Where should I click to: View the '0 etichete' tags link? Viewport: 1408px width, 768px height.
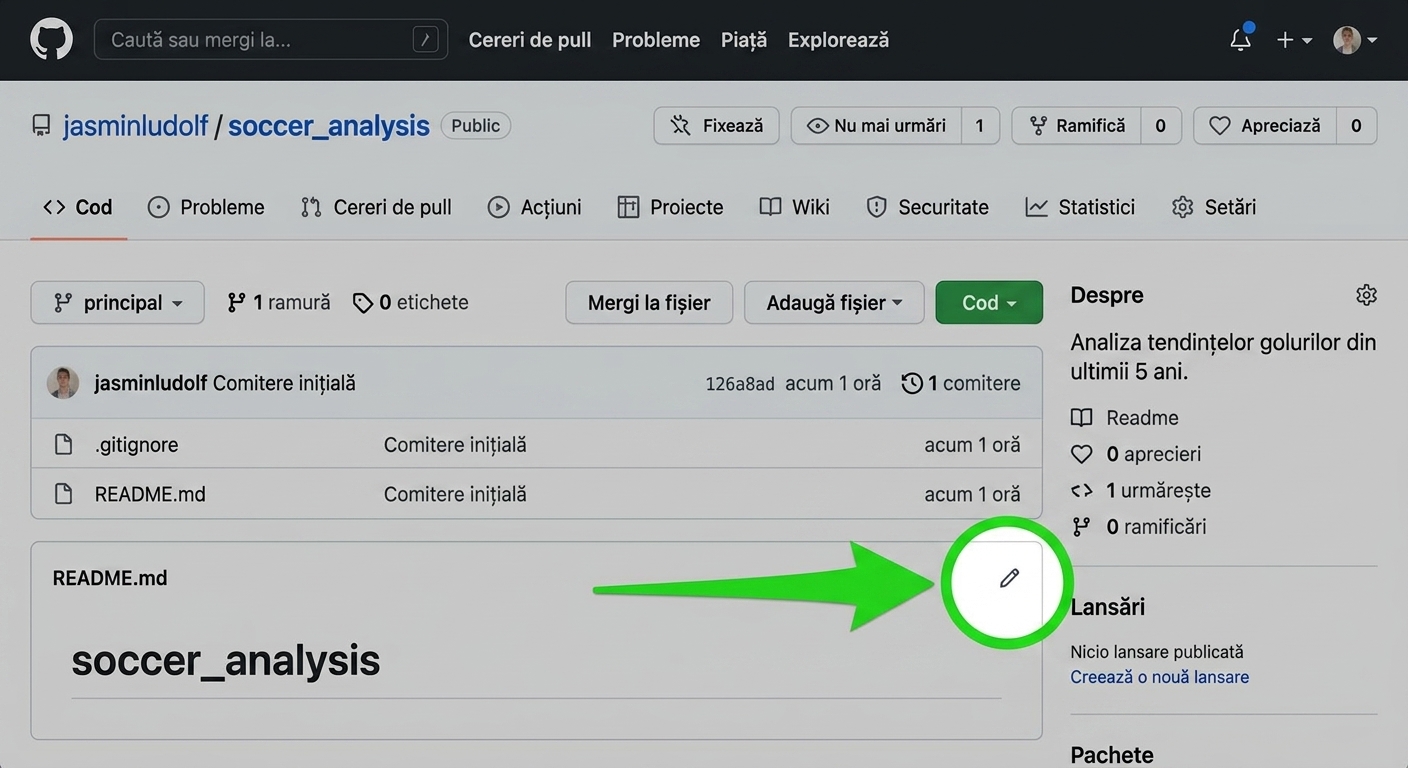pos(411,302)
